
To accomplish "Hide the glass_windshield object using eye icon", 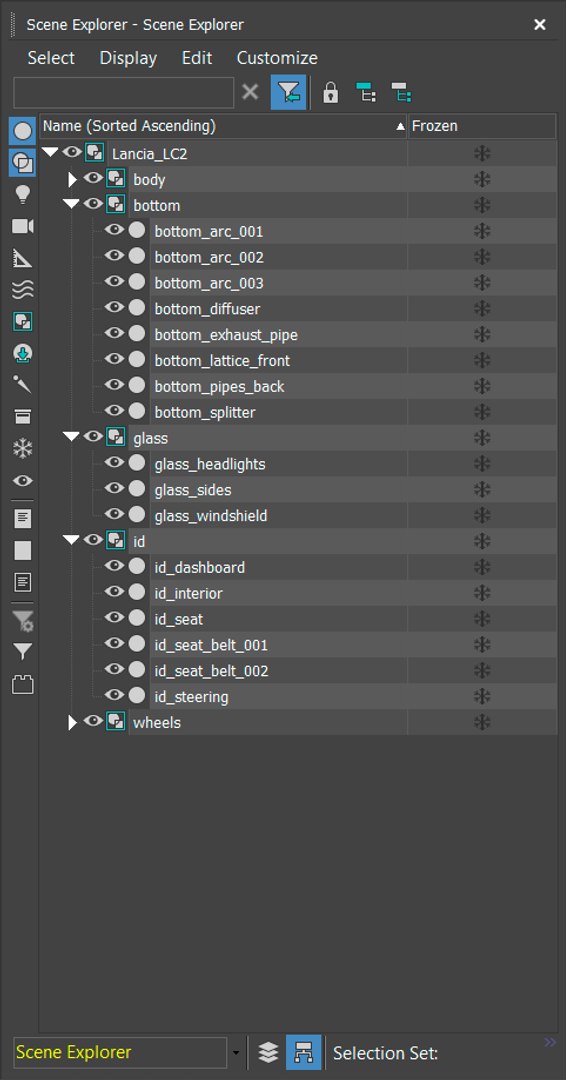I will click(x=114, y=515).
